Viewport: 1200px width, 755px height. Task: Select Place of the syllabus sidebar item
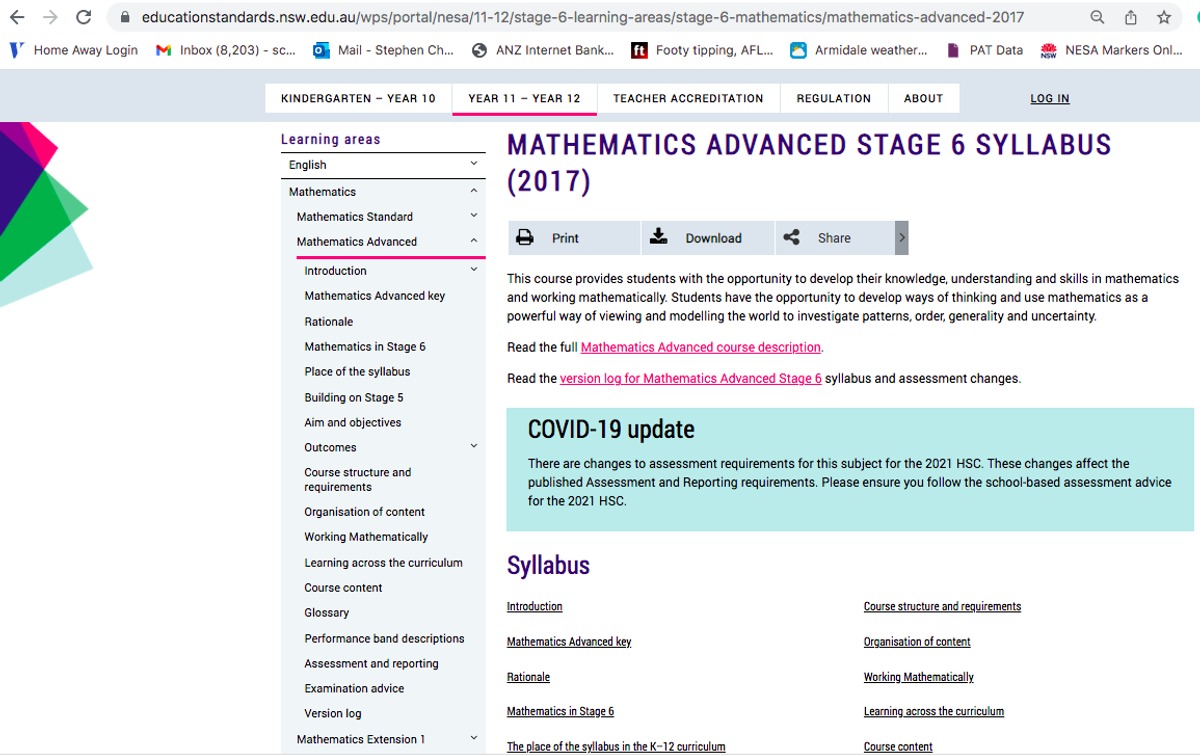point(357,372)
